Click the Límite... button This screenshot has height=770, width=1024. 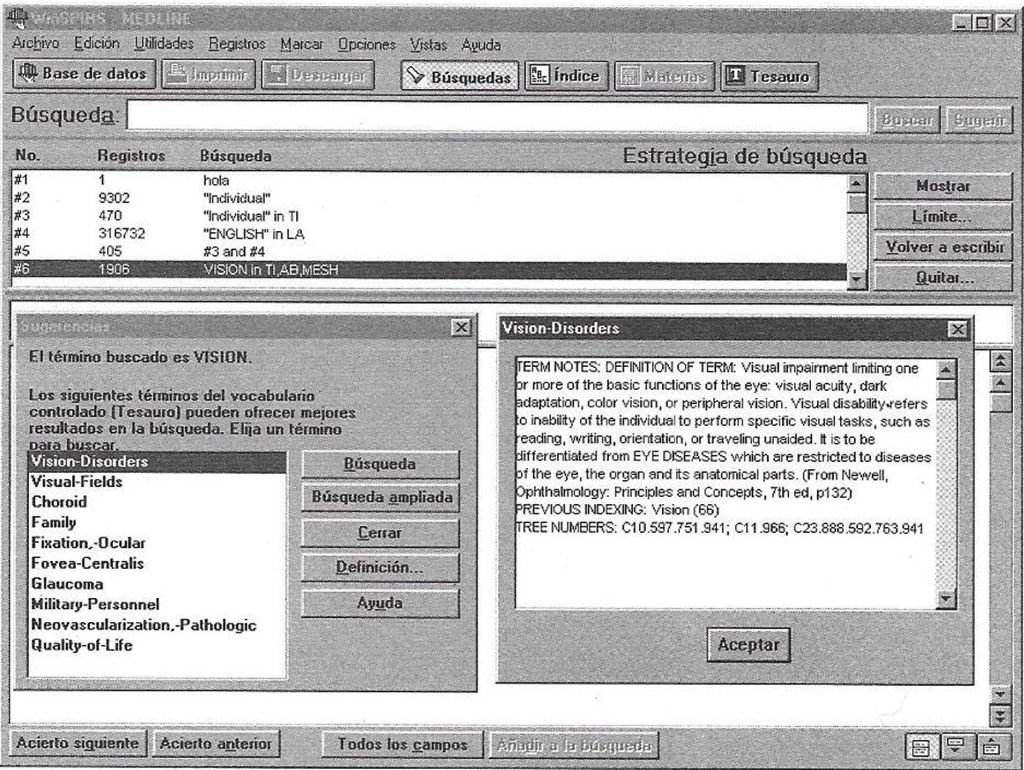coord(943,216)
